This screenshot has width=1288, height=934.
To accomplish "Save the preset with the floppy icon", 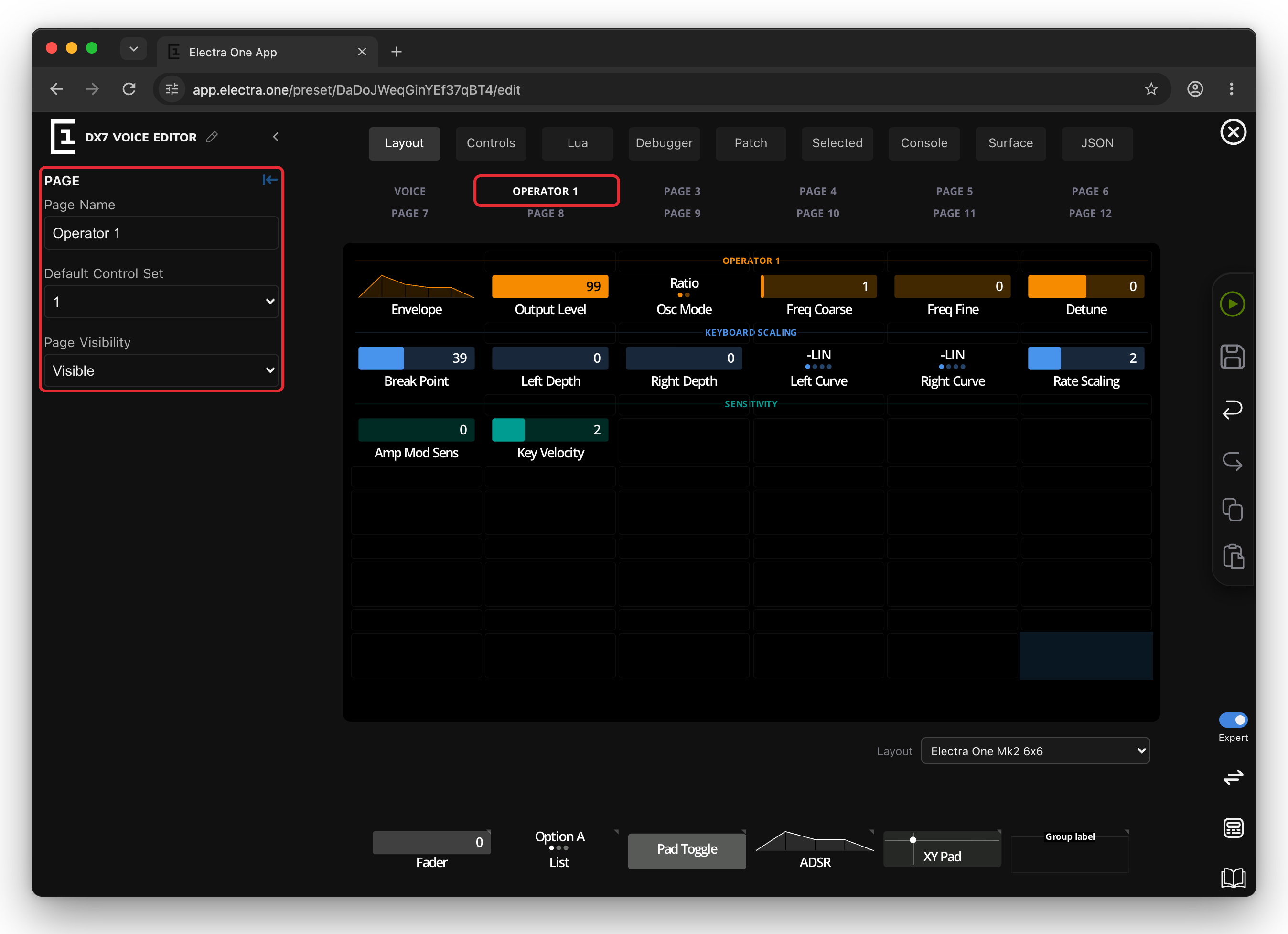I will pos(1233,357).
